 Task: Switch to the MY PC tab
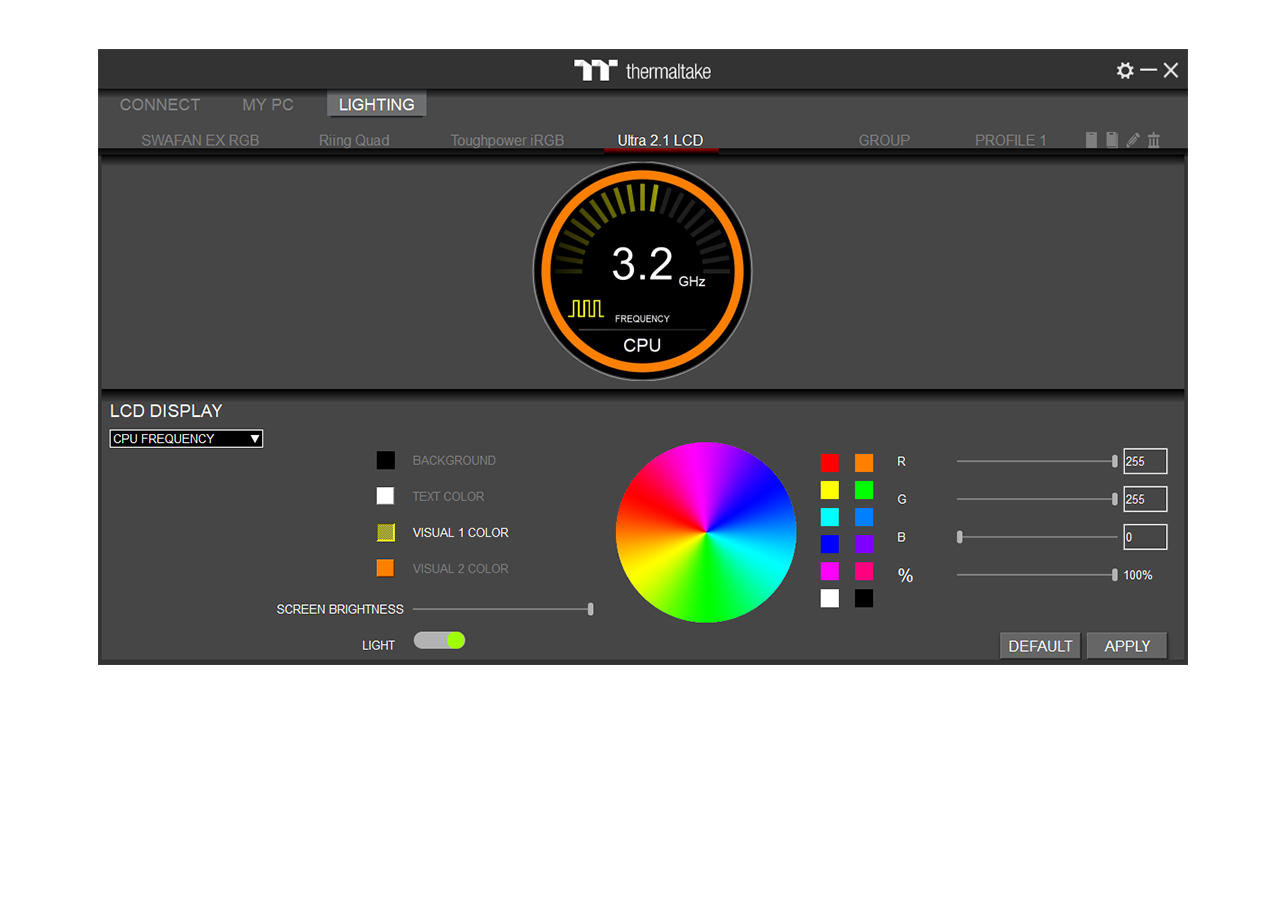(x=268, y=104)
